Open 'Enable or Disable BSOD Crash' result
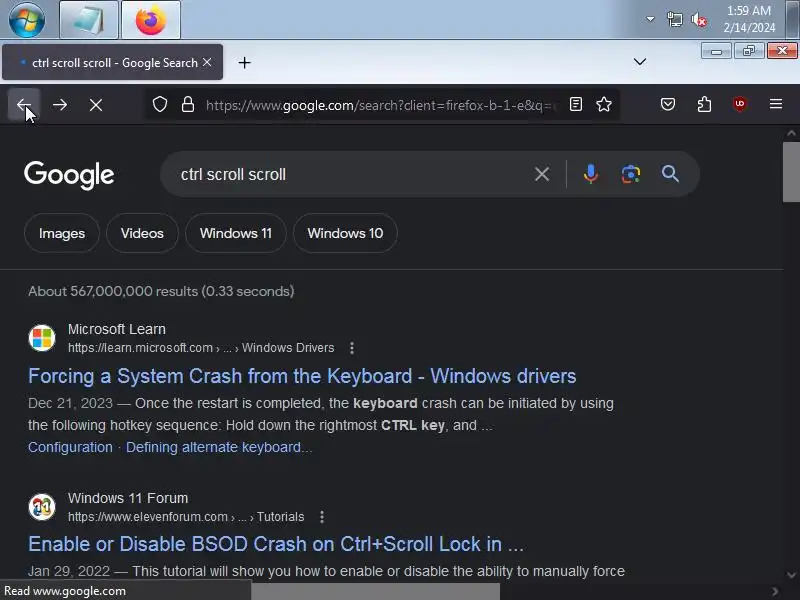Screen dimensions: 800x600 click(276, 544)
